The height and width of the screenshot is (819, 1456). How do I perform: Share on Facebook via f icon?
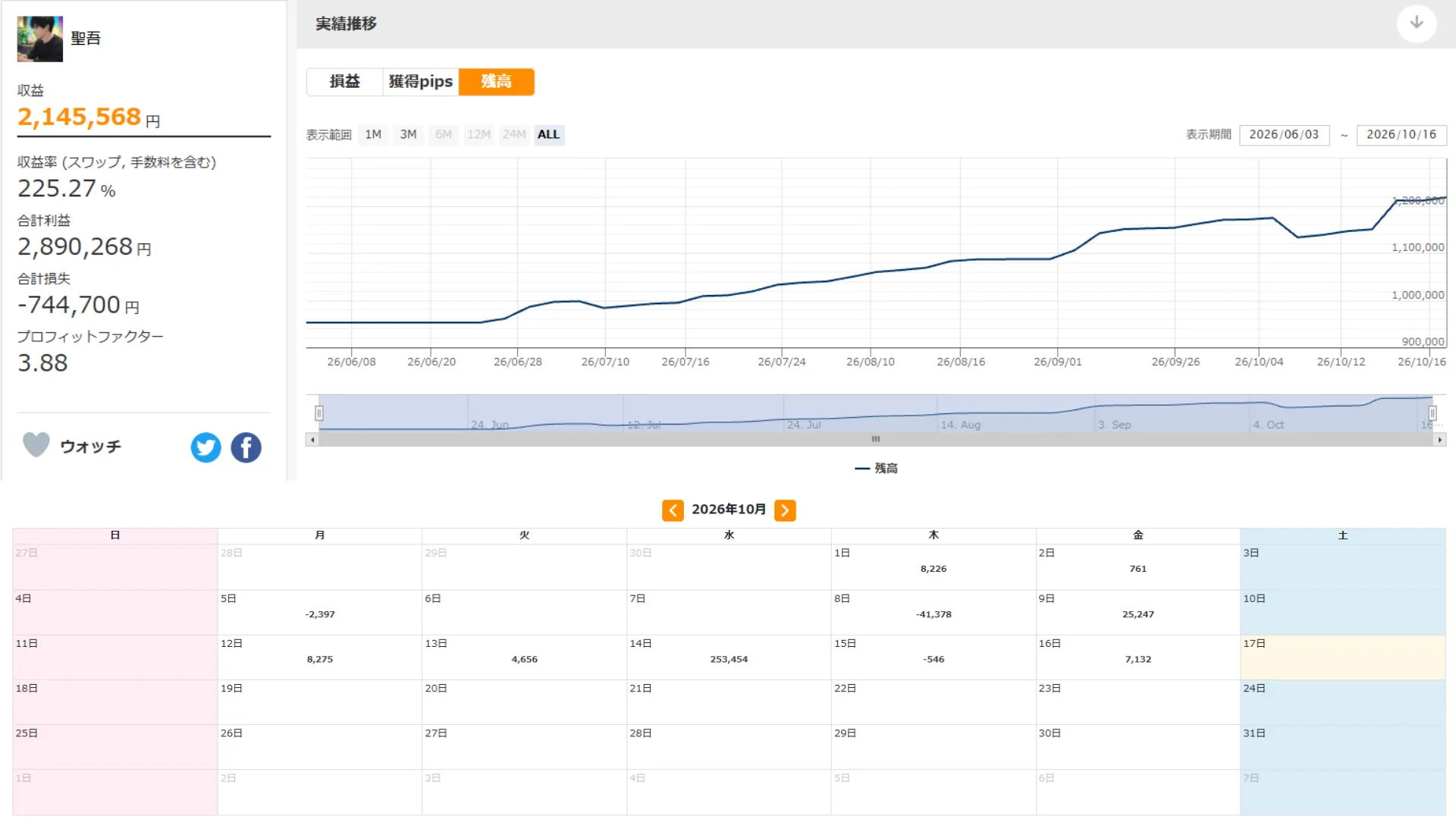[246, 447]
